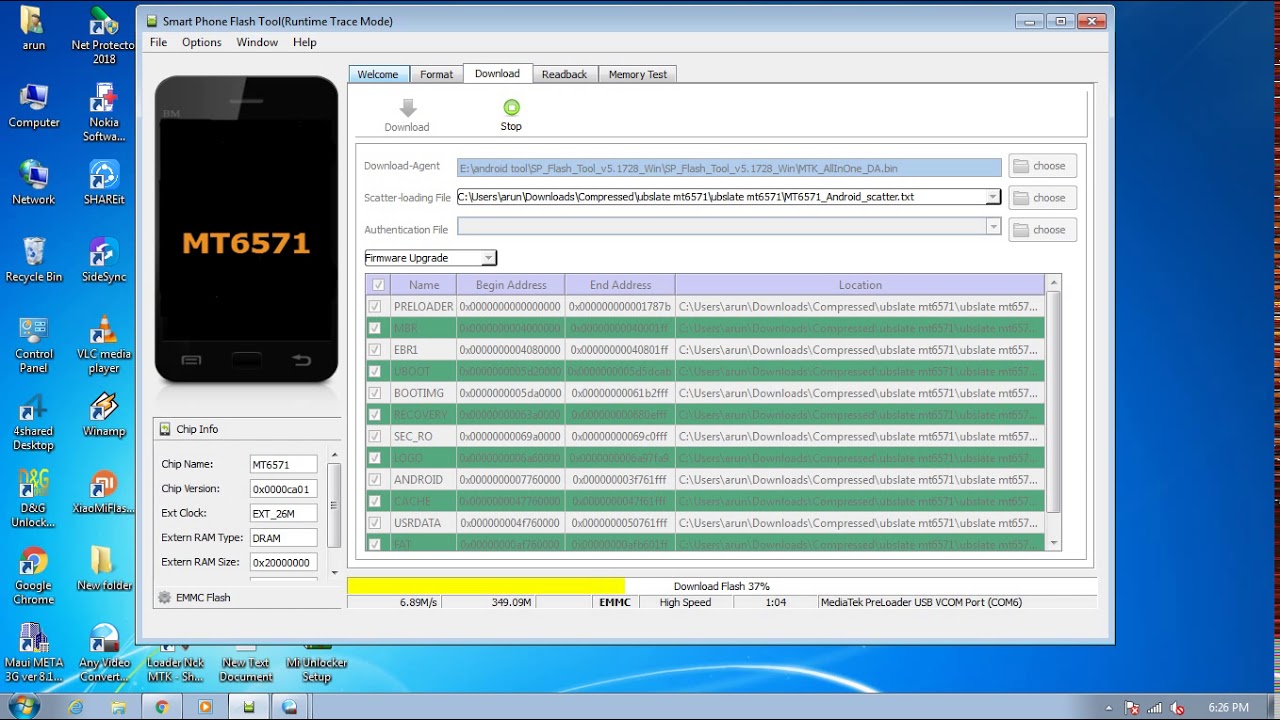Launch Maui META 3G desktop shortcut
This screenshot has width=1280, height=720.
(x=34, y=652)
